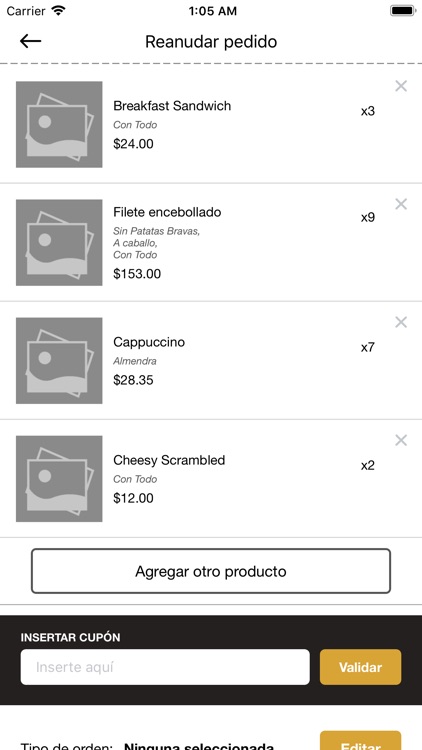Image resolution: width=422 pixels, height=750 pixels.
Task: Tap the x3 quantity of Breakfast Sandwich
Action: point(368,111)
